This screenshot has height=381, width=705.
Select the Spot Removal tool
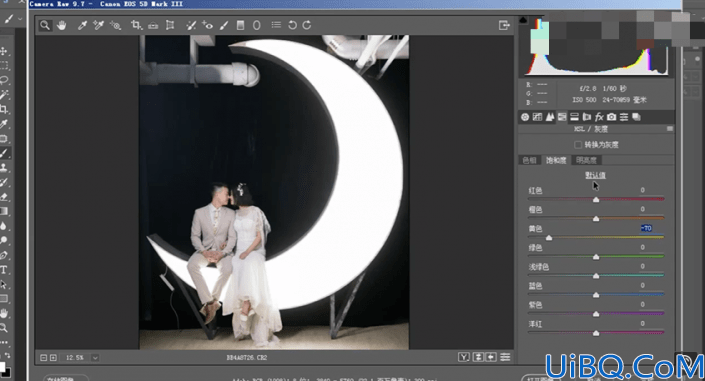(191, 25)
